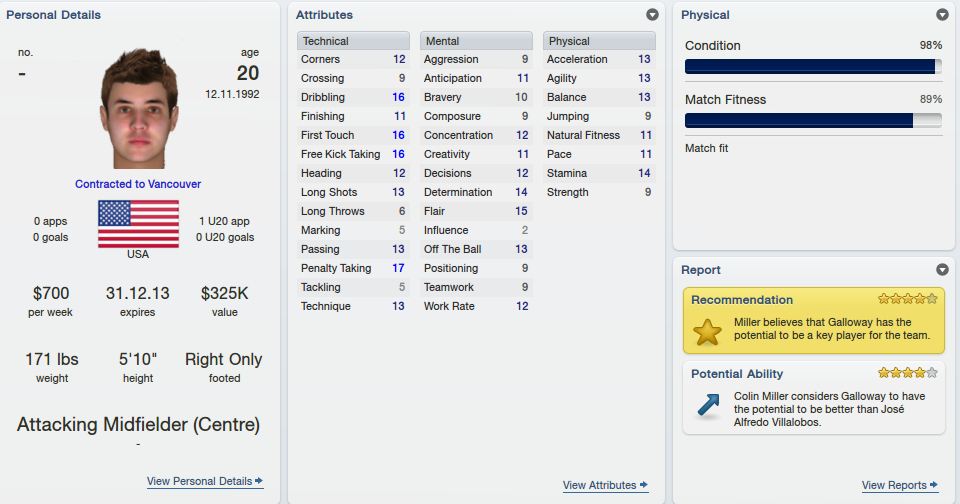Select the Mental attributes column header

476,40
